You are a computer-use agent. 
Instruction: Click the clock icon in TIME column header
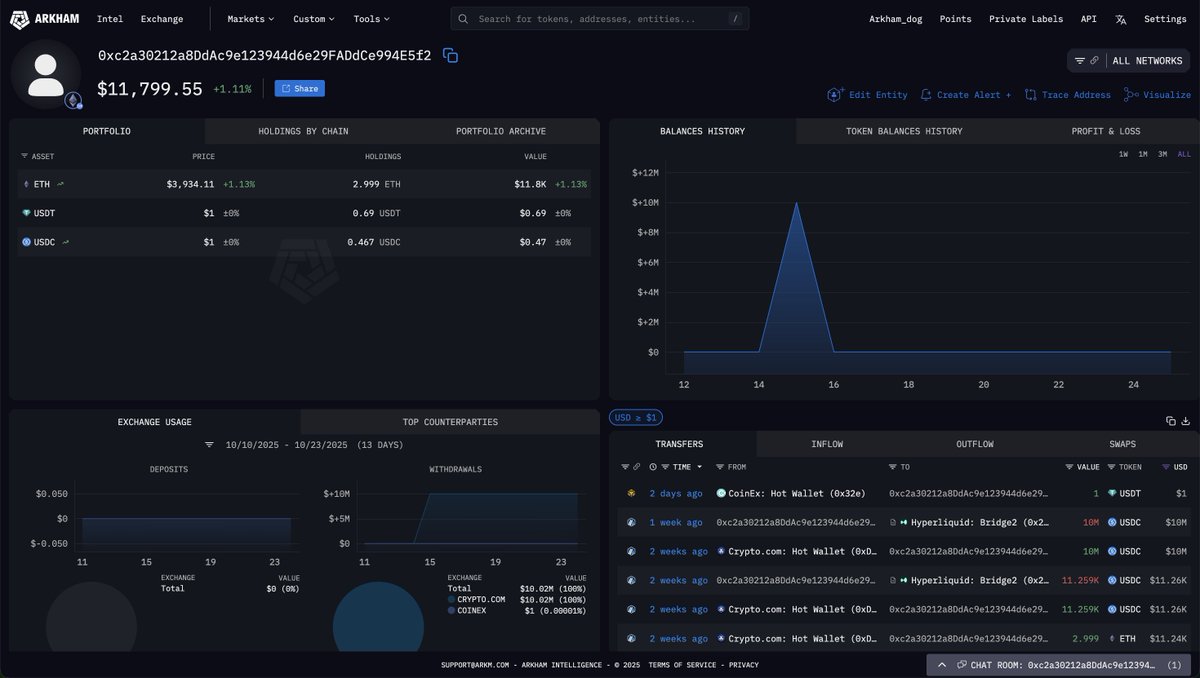[x=653, y=467]
